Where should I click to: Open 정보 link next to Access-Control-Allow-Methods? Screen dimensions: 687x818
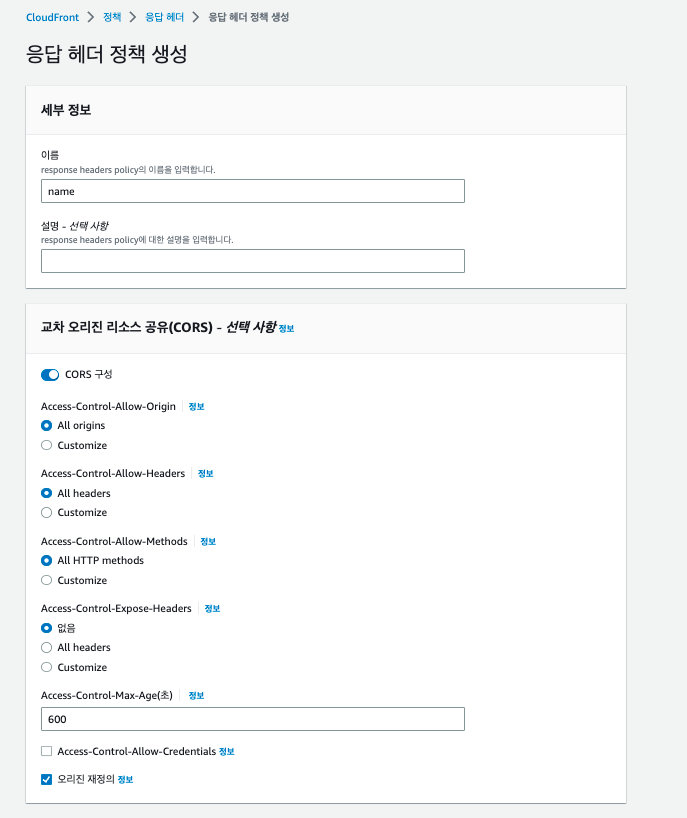point(208,542)
